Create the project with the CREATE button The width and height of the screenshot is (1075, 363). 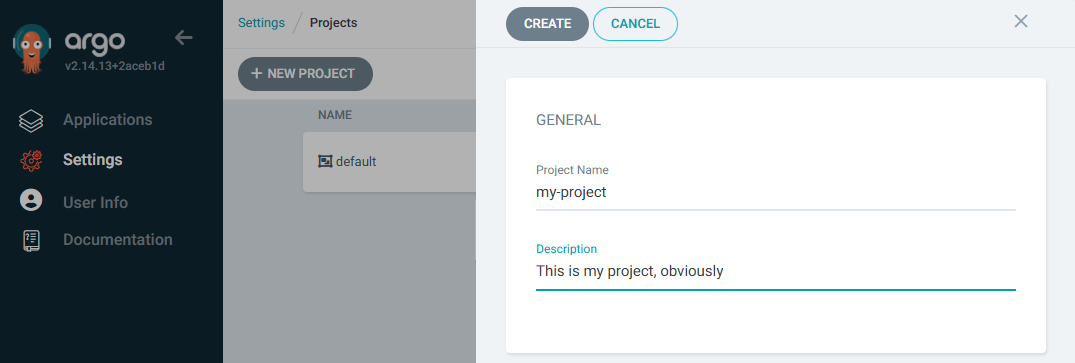coord(547,24)
